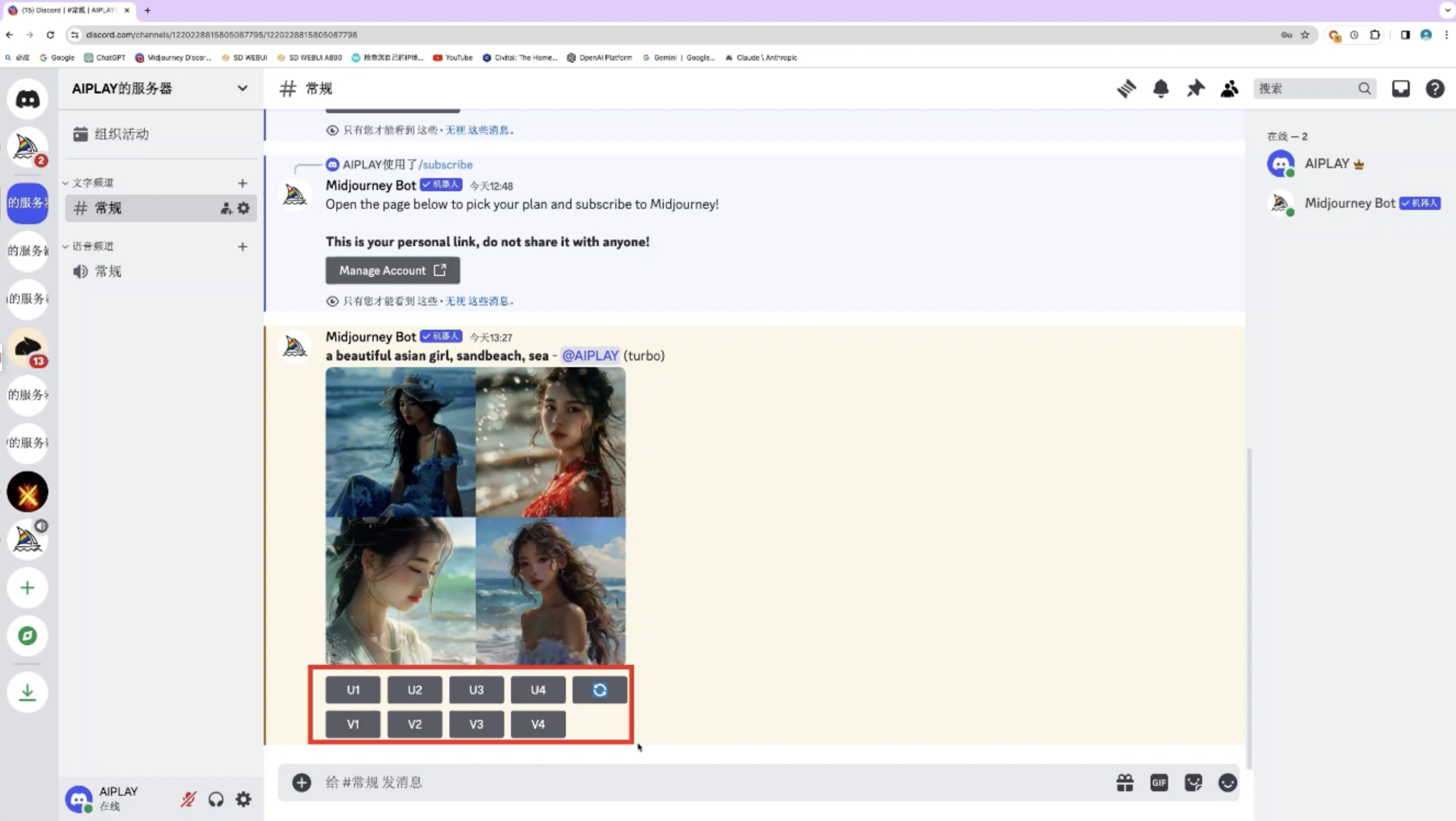Open the 组织活动 events entry
1456x821 pixels.
(161, 134)
